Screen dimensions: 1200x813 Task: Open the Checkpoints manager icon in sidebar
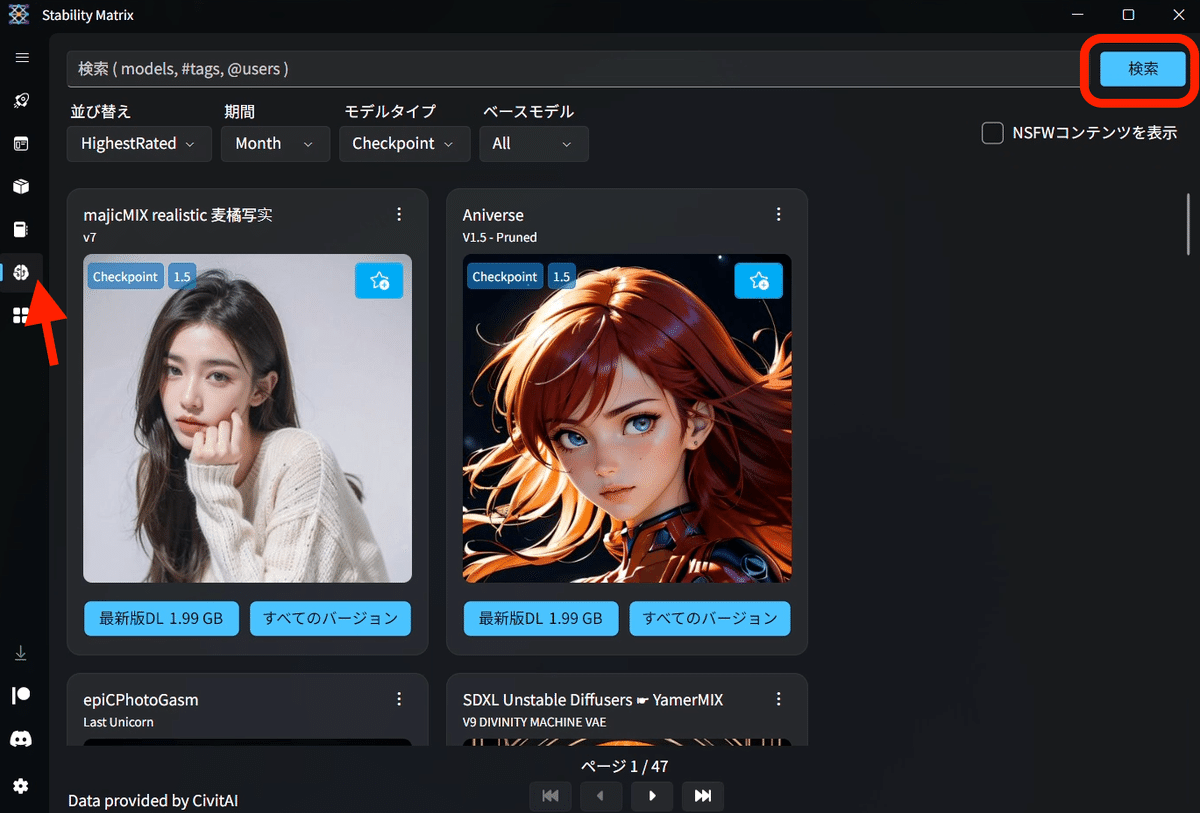tap(21, 229)
